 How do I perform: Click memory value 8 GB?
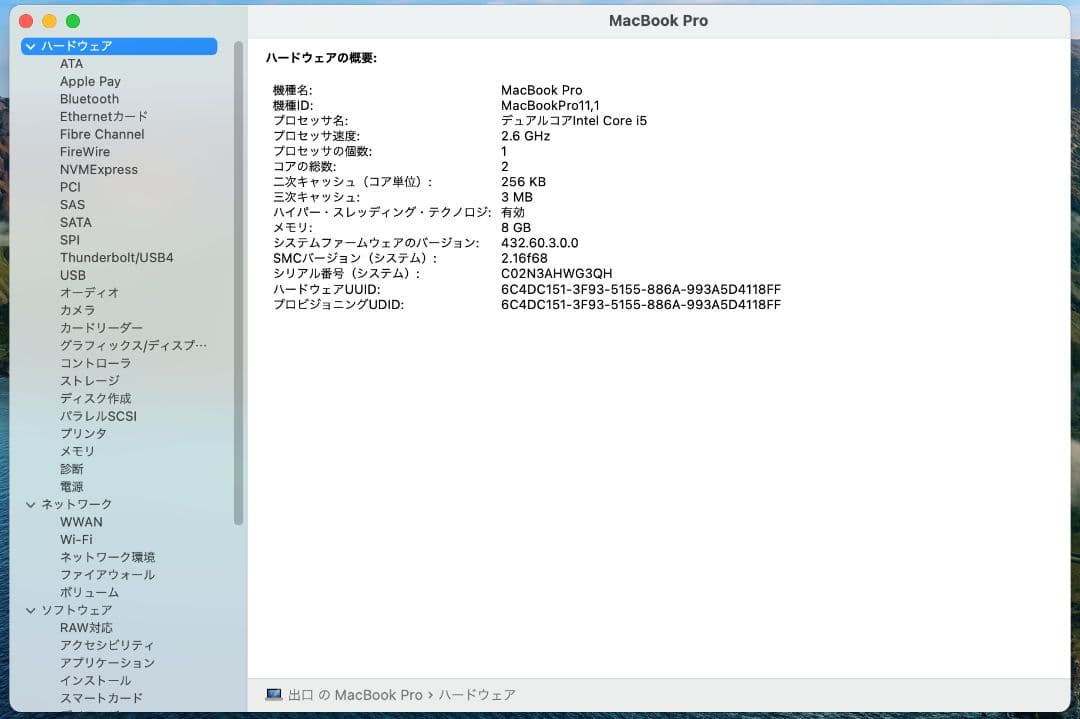516,227
